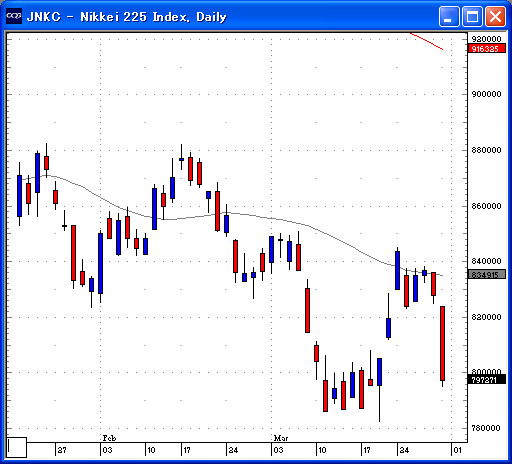Select the 920000 price axis label
Screen dimensions: 512x464
(x=486, y=39)
